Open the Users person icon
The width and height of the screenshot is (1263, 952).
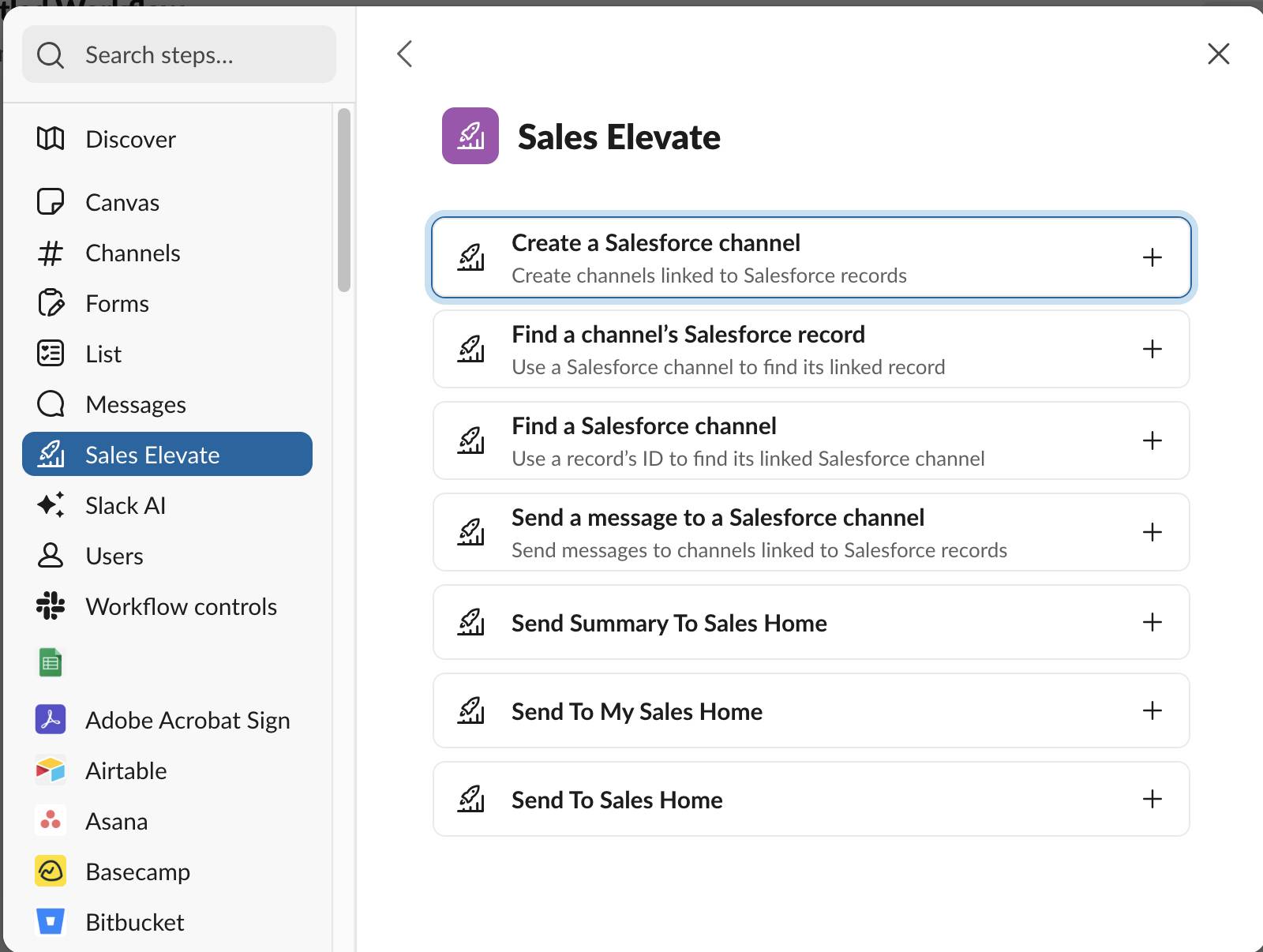click(51, 556)
